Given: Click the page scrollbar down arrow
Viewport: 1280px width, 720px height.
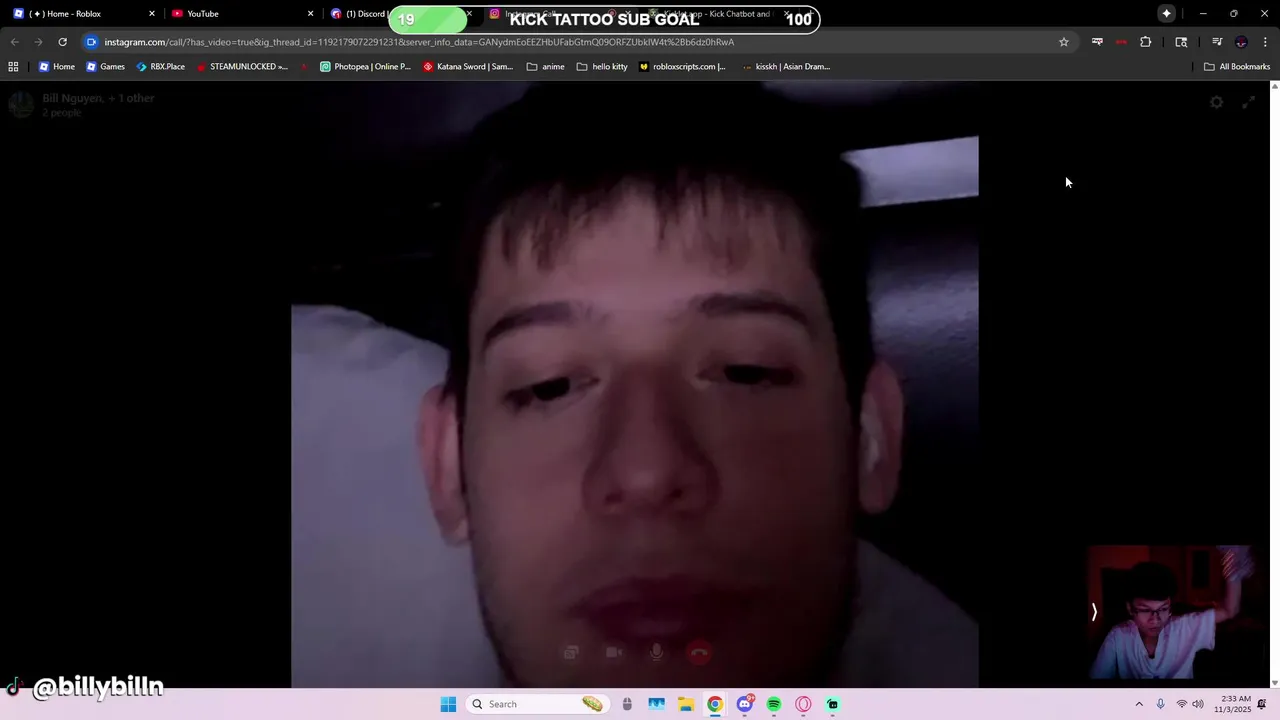Looking at the screenshot, I should click(x=1274, y=683).
